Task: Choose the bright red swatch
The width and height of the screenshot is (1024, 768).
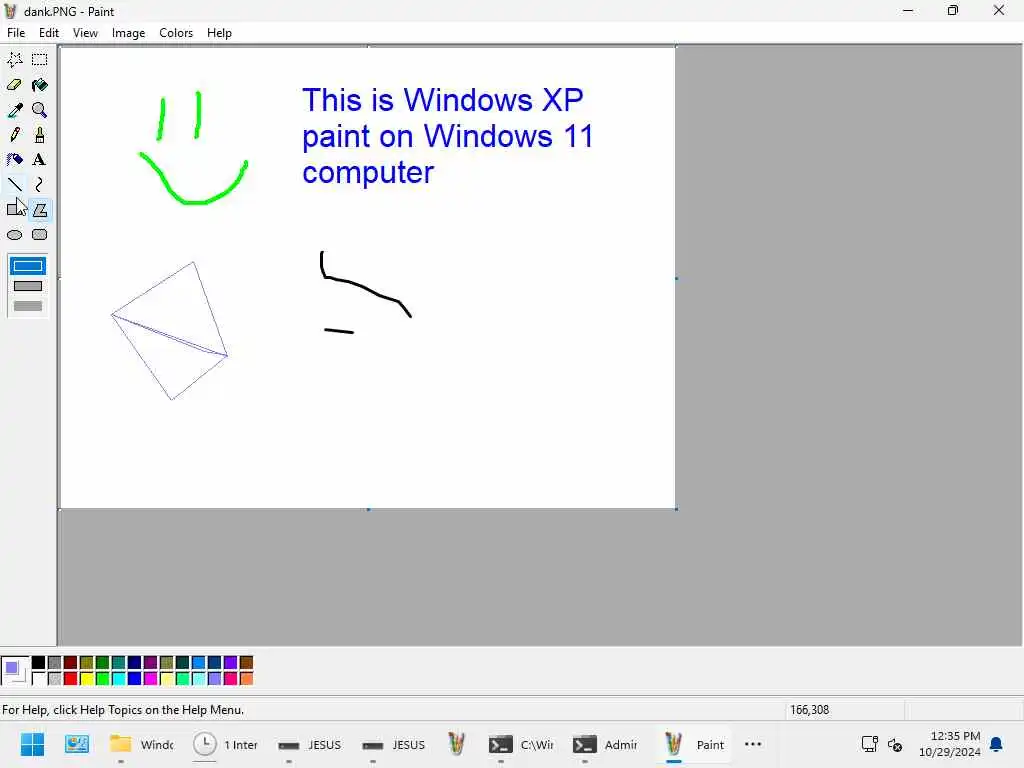Action: click(71, 679)
